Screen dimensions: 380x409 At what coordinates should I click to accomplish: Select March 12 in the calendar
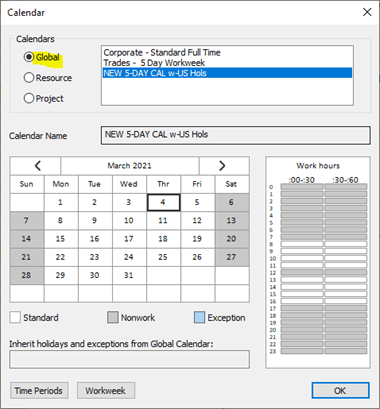198,221
